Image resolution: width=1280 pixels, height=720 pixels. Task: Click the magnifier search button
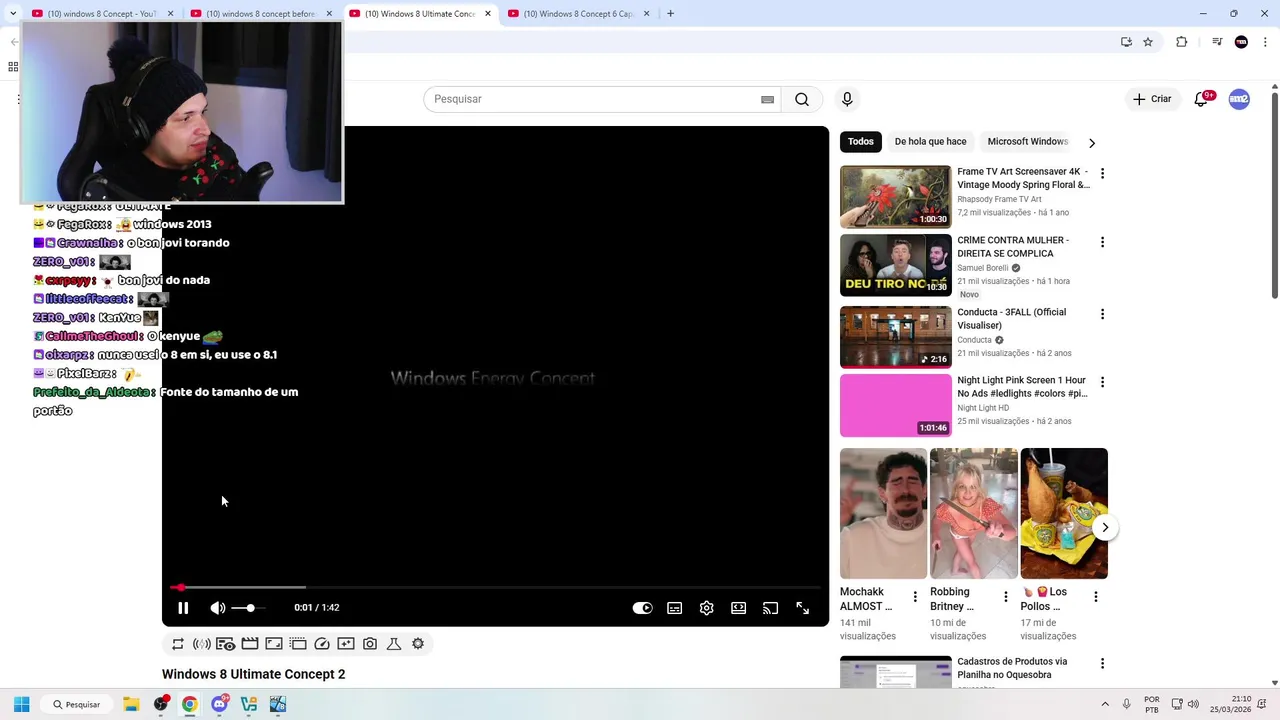pyautogui.click(x=802, y=99)
